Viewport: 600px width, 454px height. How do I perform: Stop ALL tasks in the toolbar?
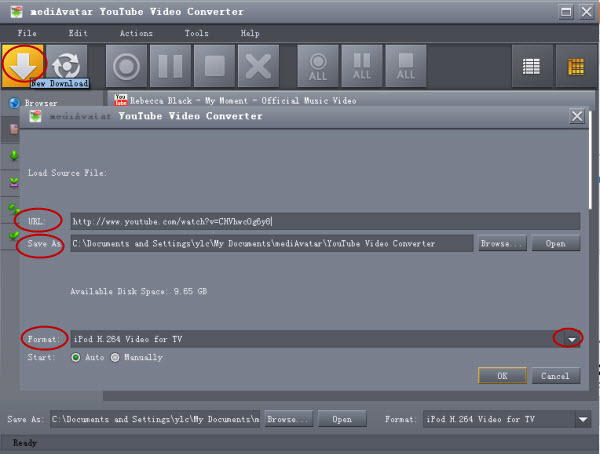coord(406,66)
